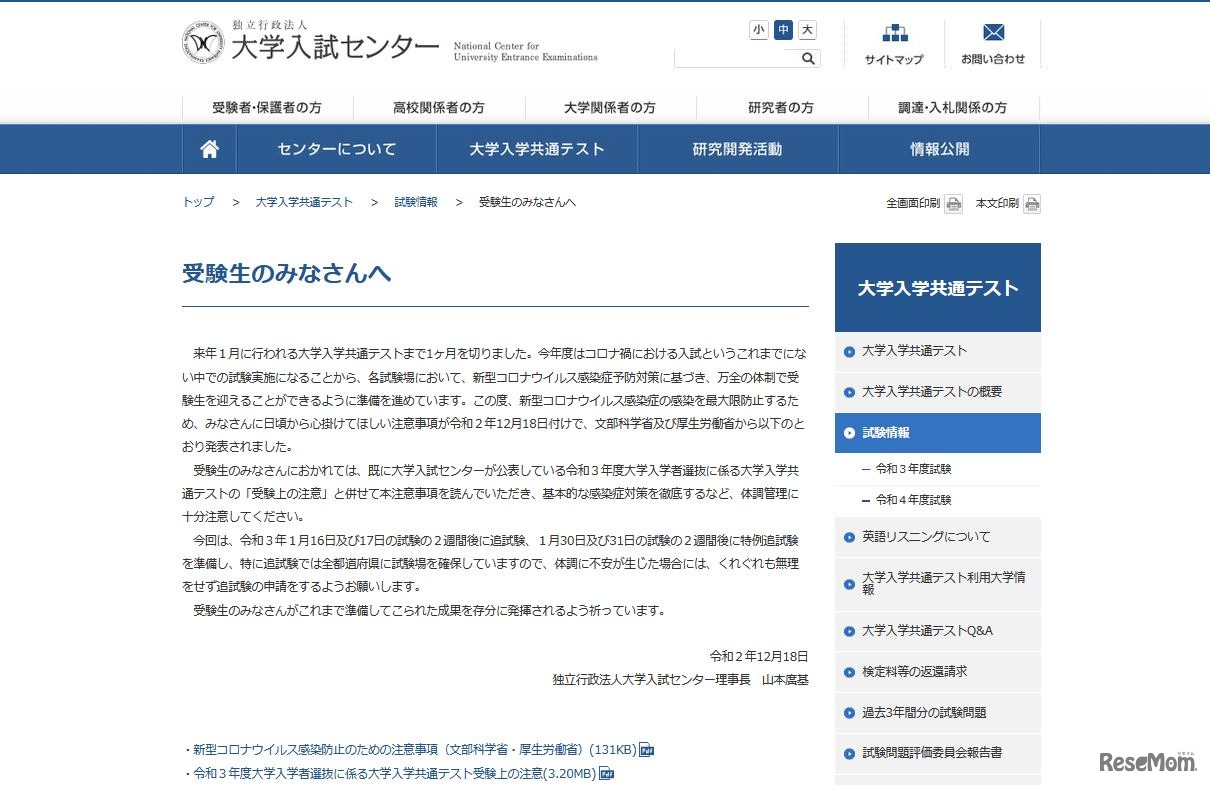Open the 大学入学共通テスト menu tab

pos(536,148)
